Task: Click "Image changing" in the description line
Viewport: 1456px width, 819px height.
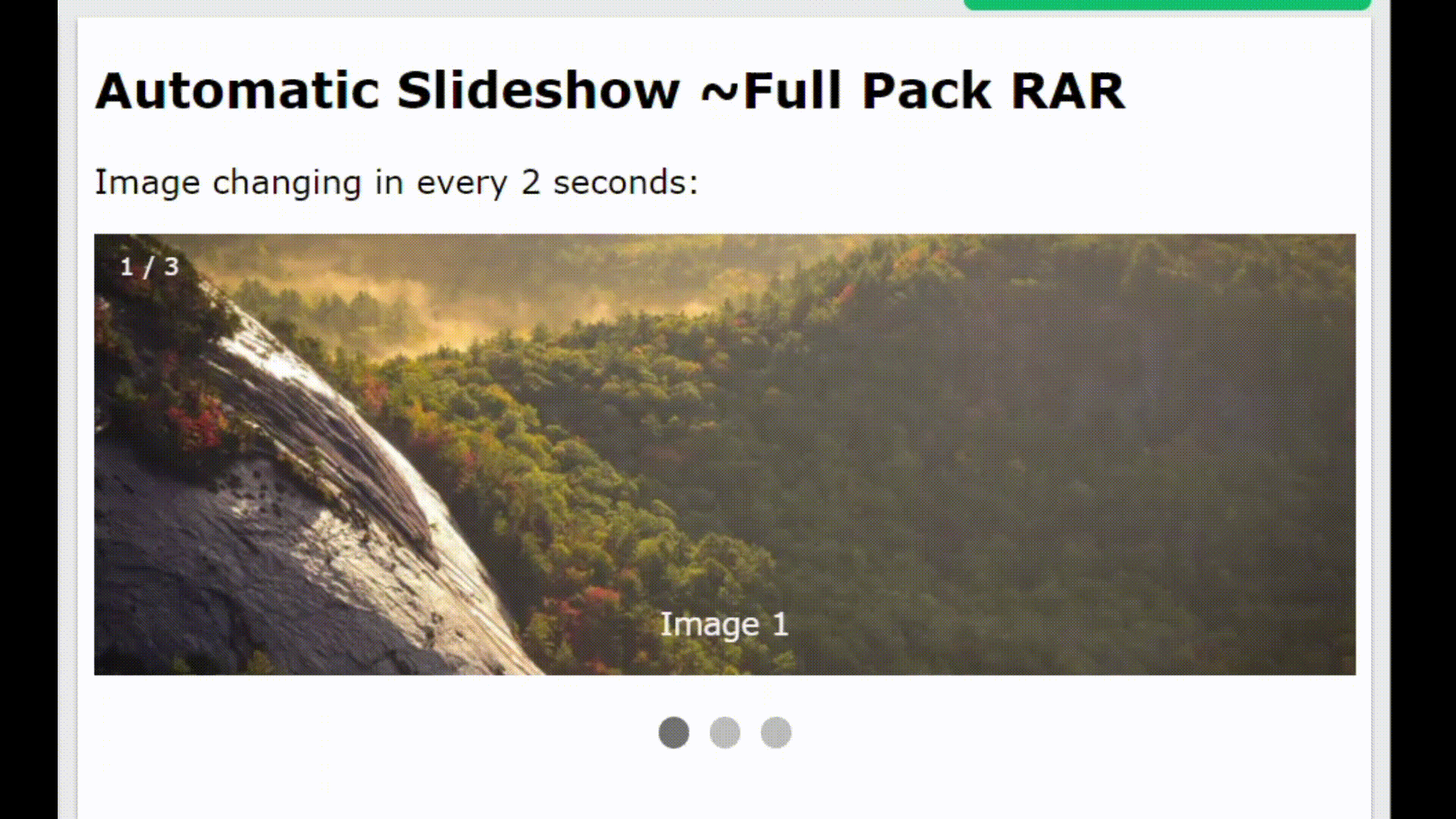Action: click(227, 183)
